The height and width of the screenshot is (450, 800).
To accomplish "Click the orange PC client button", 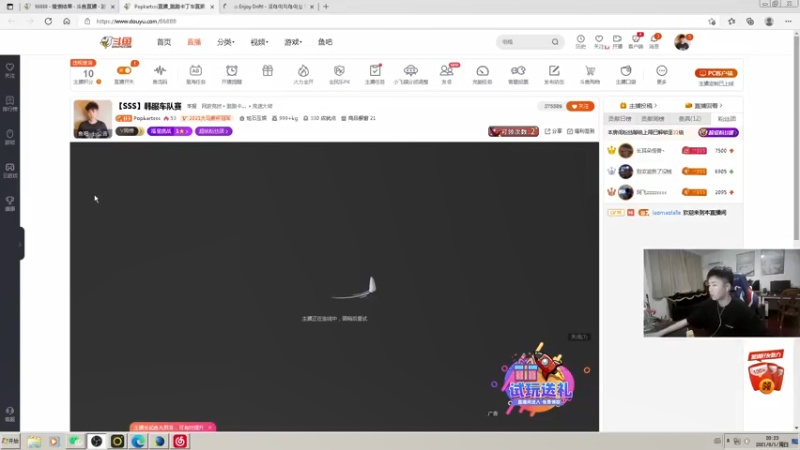I will tap(716, 73).
